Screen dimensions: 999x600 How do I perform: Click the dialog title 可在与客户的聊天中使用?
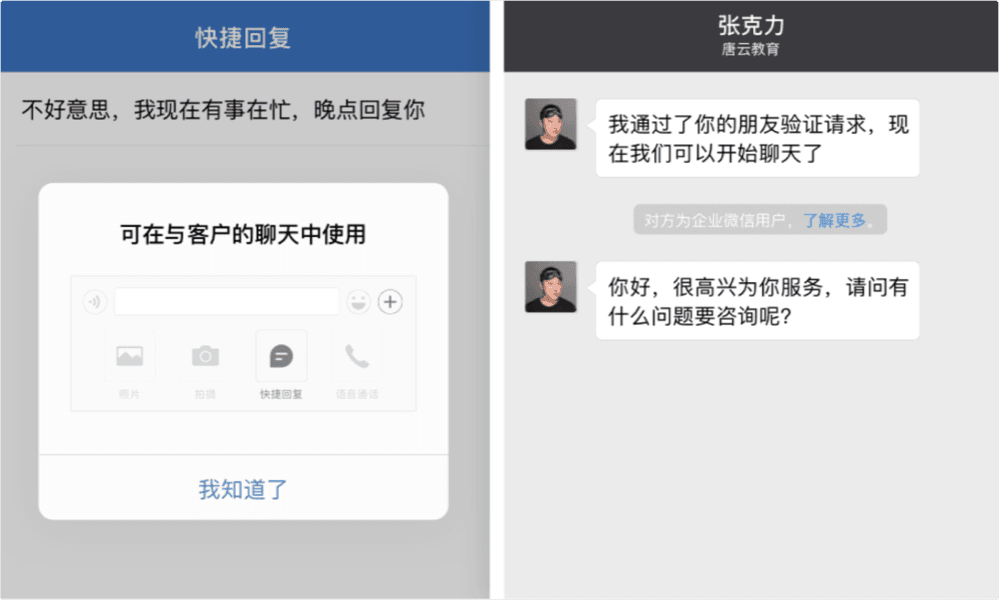pyautogui.click(x=243, y=234)
